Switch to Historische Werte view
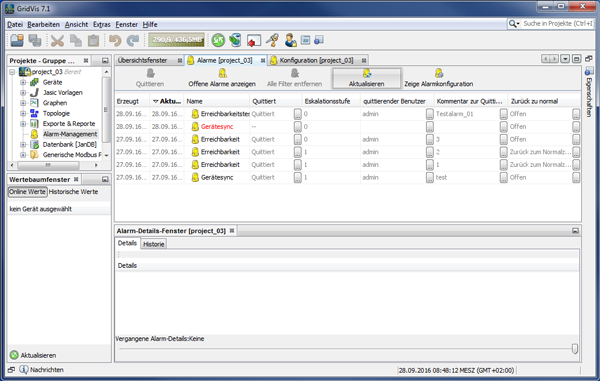 coord(73,192)
